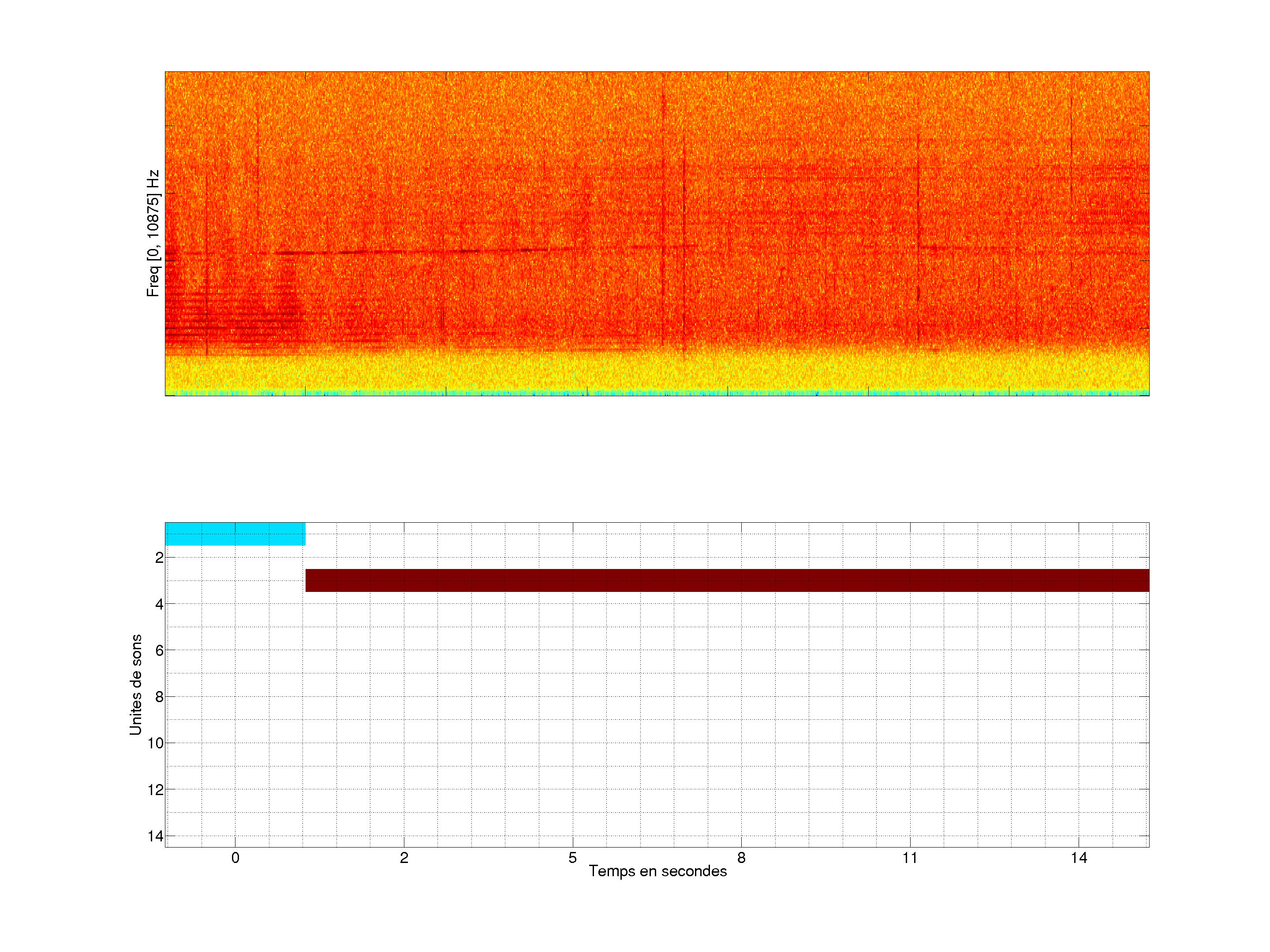Click inside the spectrogram plot
This screenshot has height=952, width=1270.
coord(657,234)
